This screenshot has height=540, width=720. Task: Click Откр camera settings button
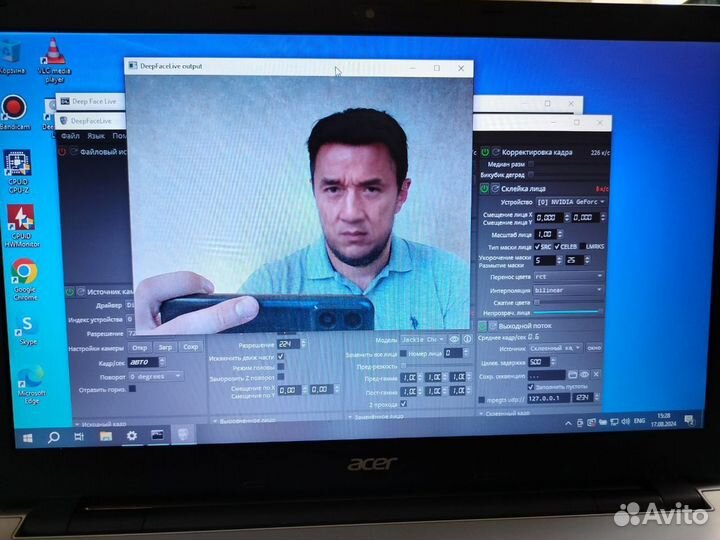tap(140, 348)
